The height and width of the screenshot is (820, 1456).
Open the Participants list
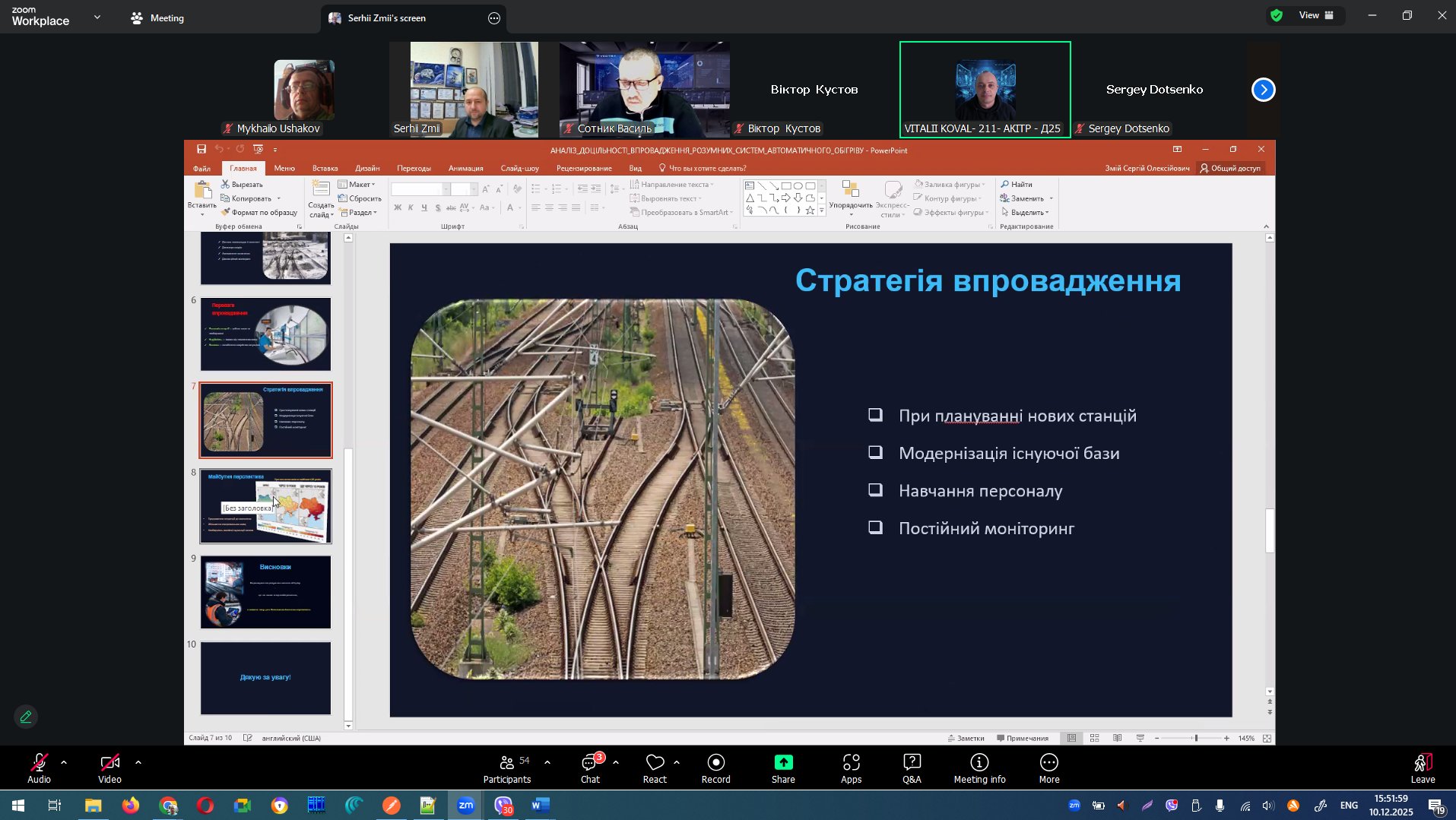click(x=507, y=768)
